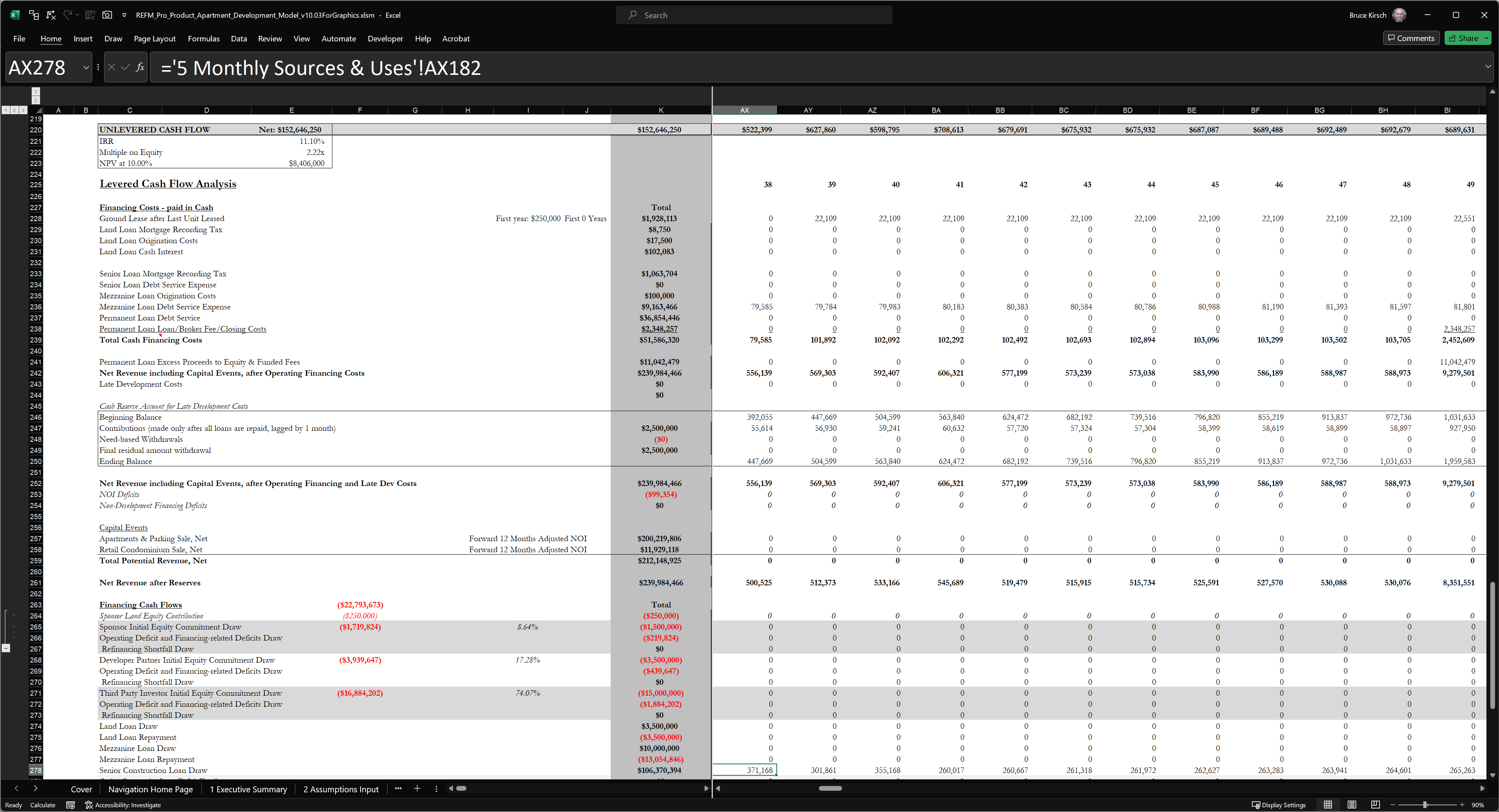The image size is (1499, 812).
Task: Switch to the Insert ribbon tab
Action: point(83,38)
